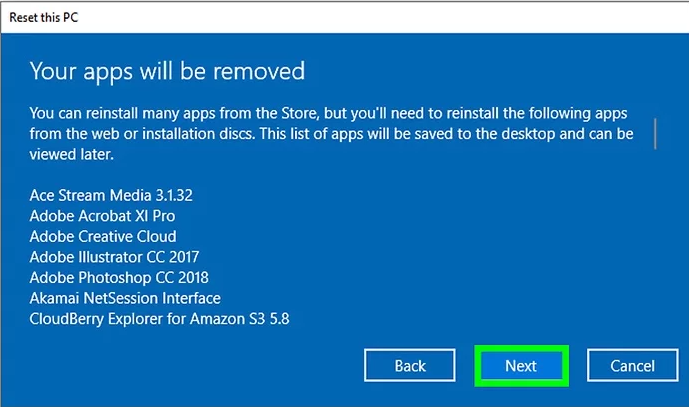Click the app list scrollbar thumb
Viewport: 689px width, 407px height.
656,133
